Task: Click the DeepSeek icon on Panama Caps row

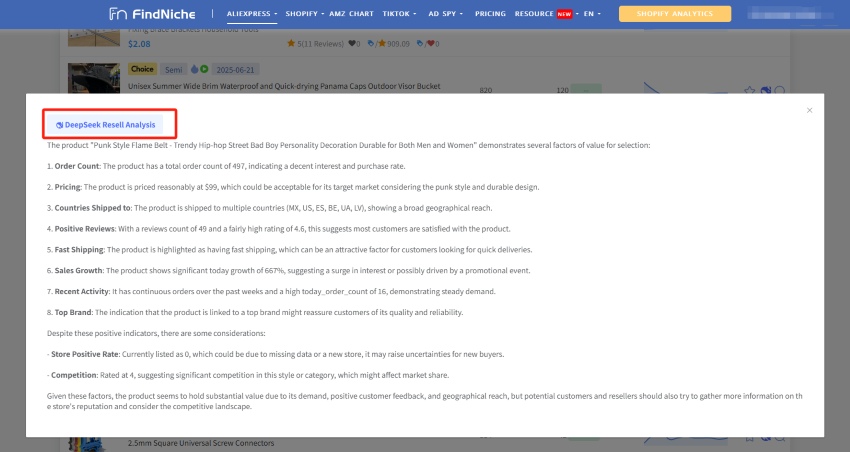Action: pos(765,90)
